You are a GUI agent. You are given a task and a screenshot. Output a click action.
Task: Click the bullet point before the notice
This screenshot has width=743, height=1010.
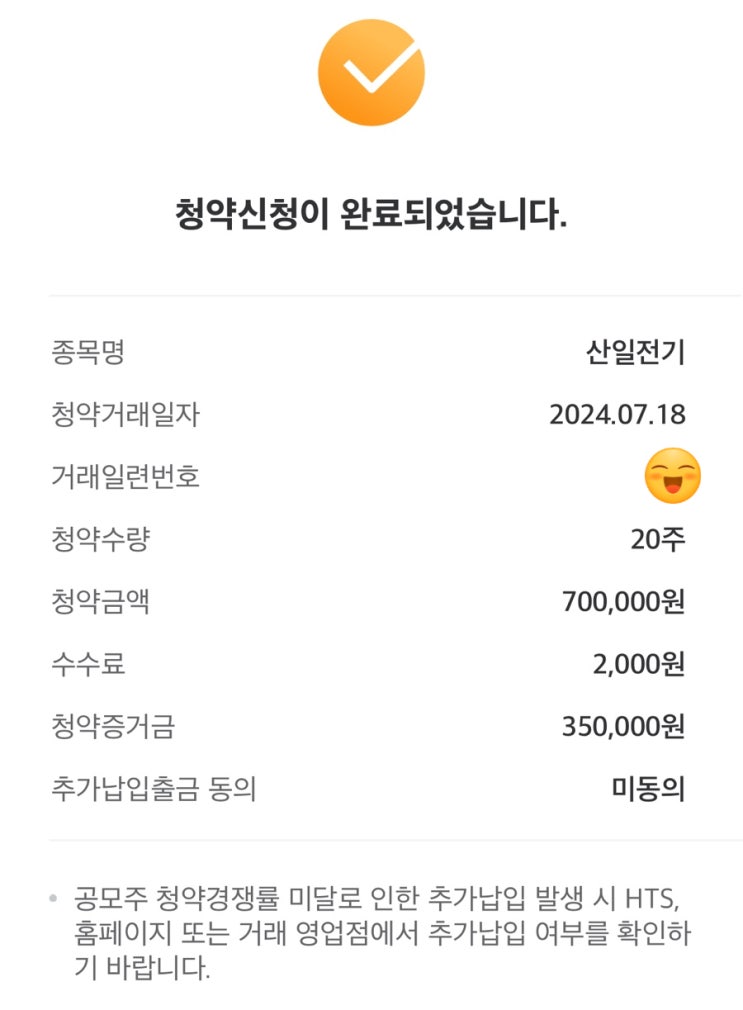coord(53,899)
